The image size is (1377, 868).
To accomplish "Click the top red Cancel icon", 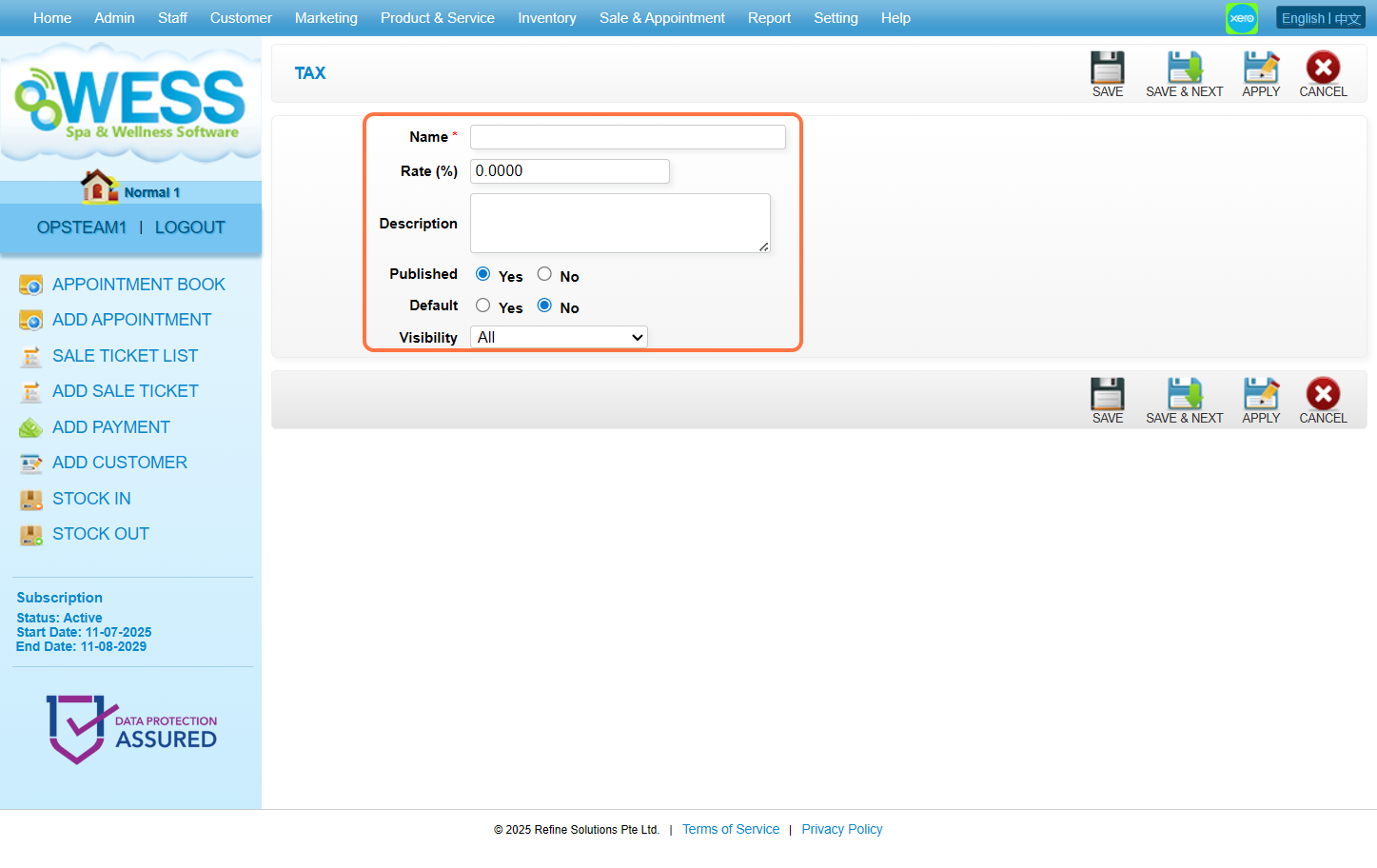I will 1323,69.
